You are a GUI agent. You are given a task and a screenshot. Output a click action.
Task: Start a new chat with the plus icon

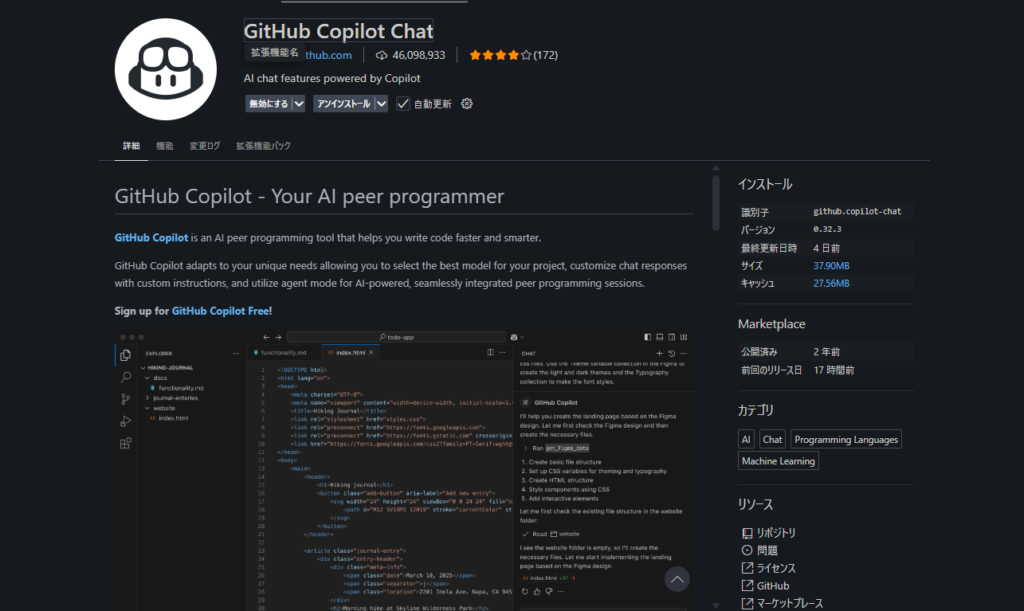(659, 355)
